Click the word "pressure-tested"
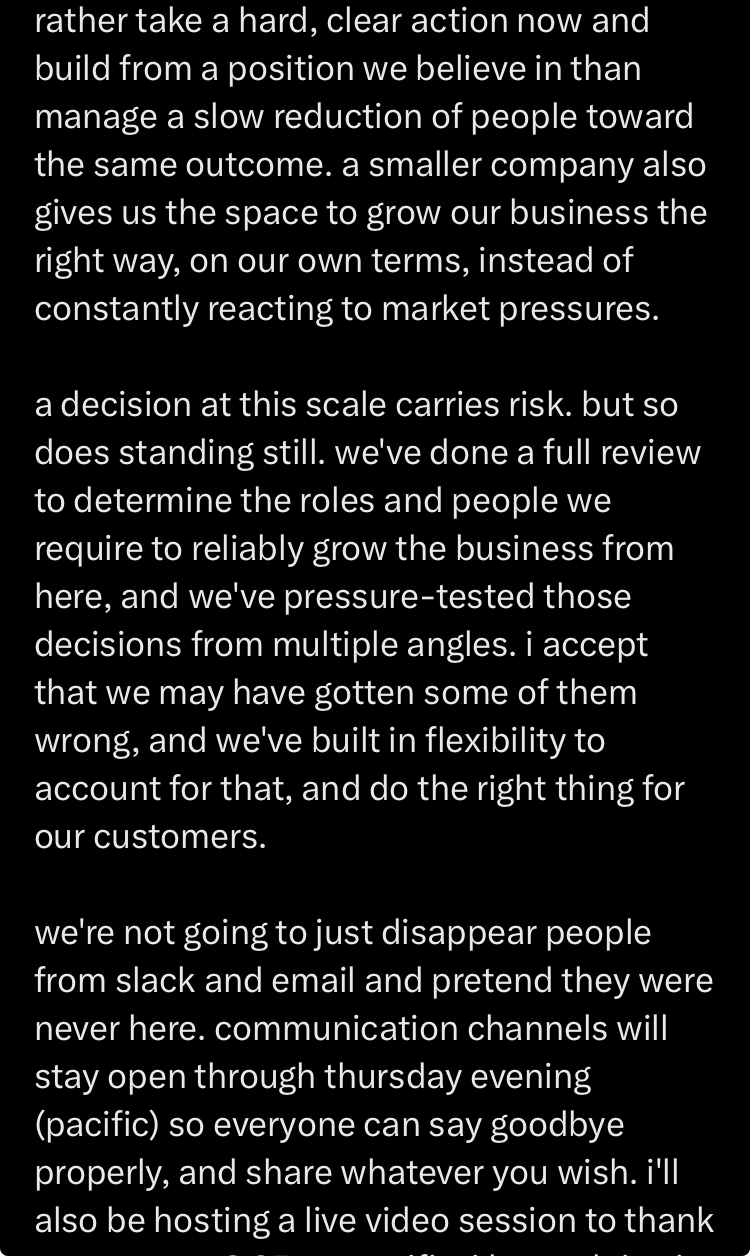The height and width of the screenshot is (1256, 750). click(x=394, y=596)
